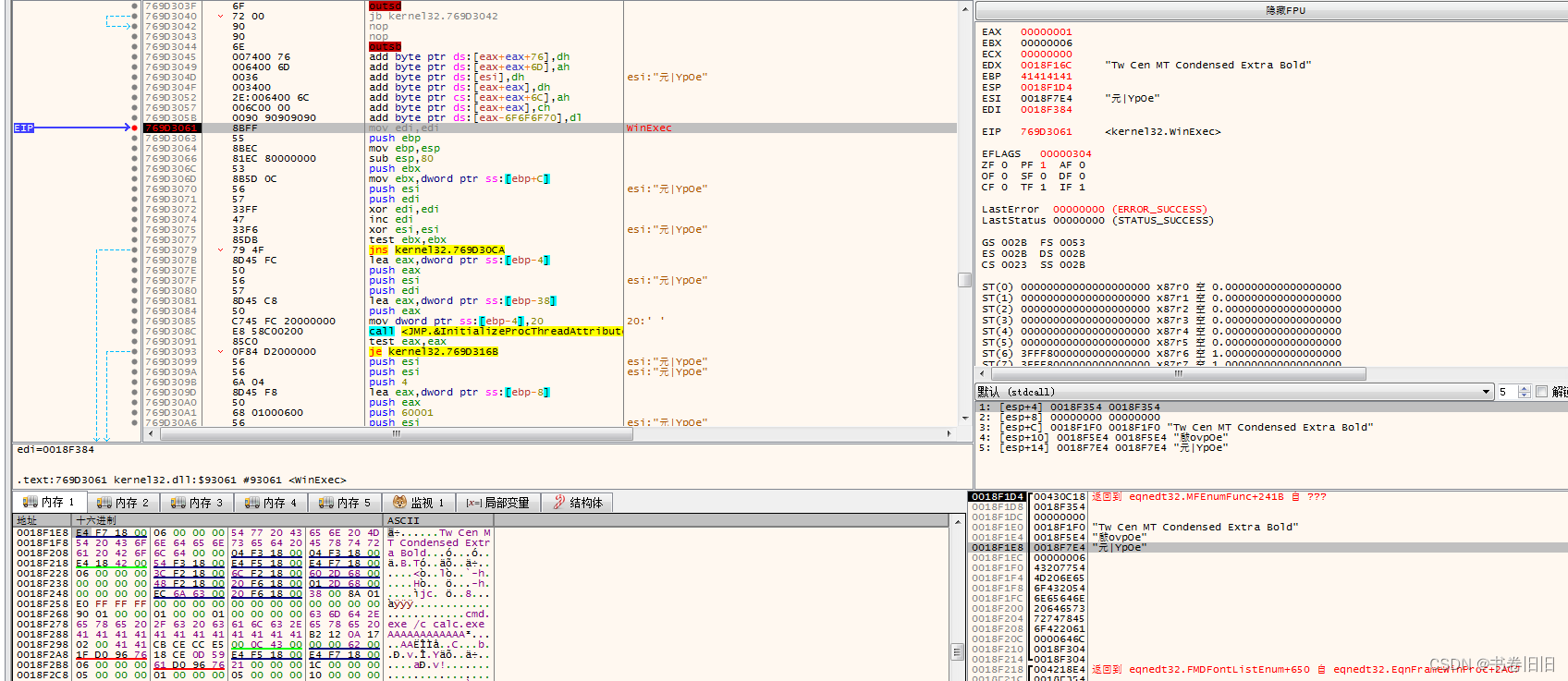Click the registers pane scroll left arrow
Image resolution: width=1568 pixels, height=681 pixels.
coord(982,374)
